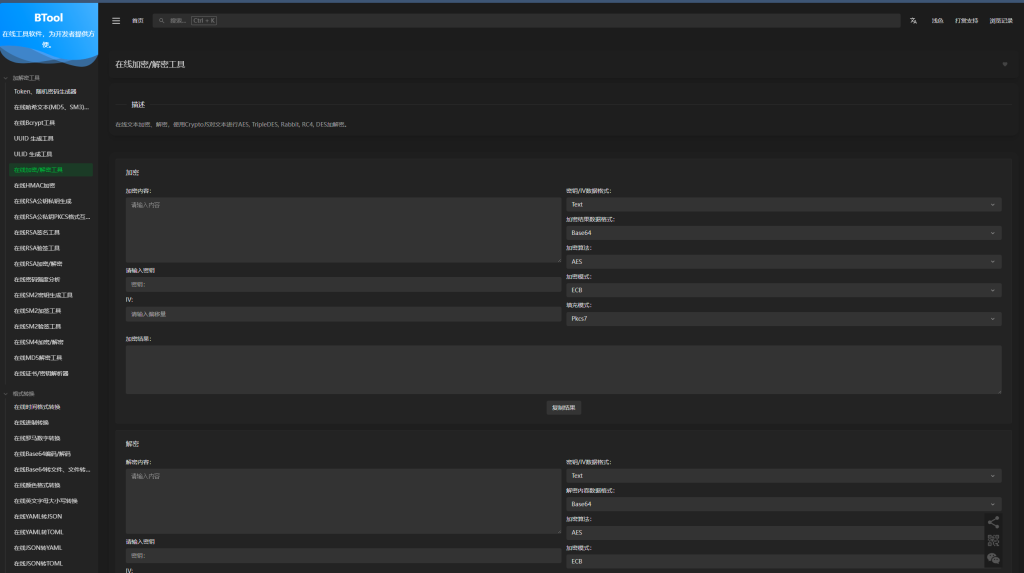
Task: Open the 加密结果数据格式 Base64 dropdown
Action: click(x=783, y=233)
